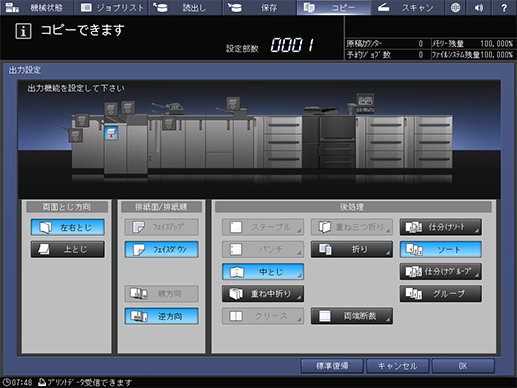Select right of the two top tray icons
The width and height of the screenshot is (517, 388).
coord(128,107)
